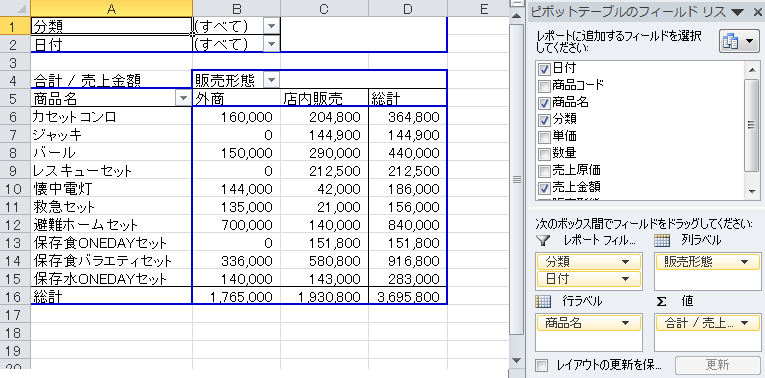Open the field list layout options button
Viewport: 765px width, 378px height.
click(x=739, y=42)
